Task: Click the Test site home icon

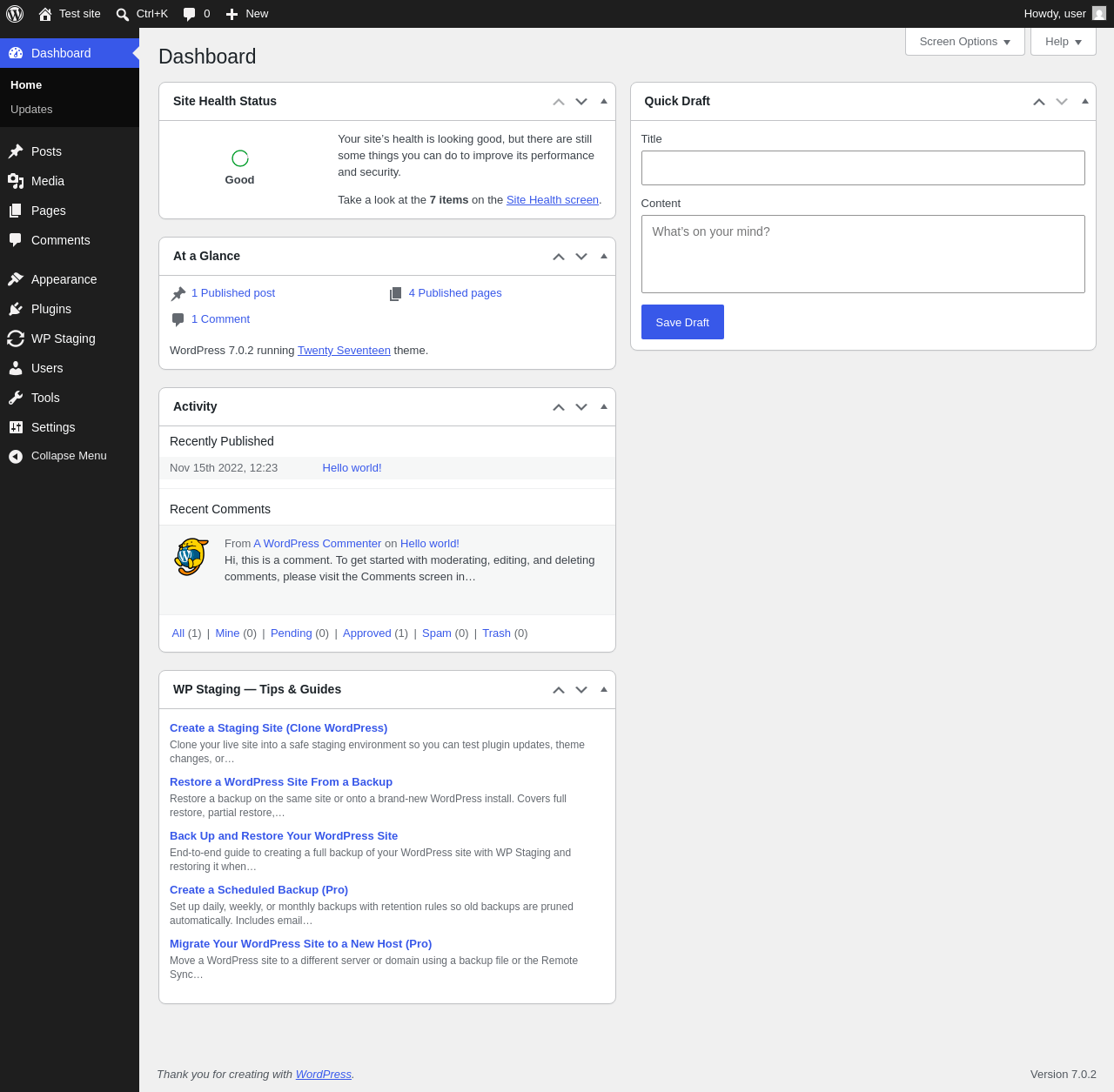Action: pos(45,14)
